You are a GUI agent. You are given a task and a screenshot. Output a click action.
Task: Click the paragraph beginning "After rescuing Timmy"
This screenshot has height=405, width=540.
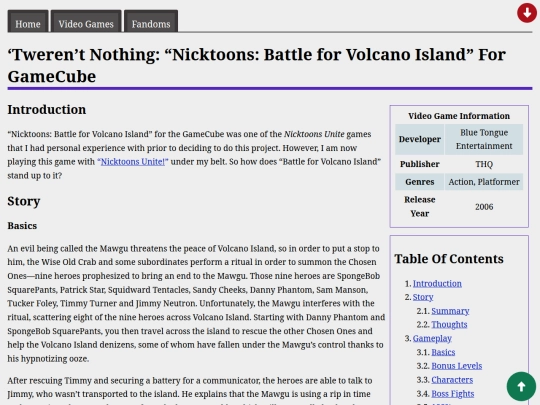190,390
